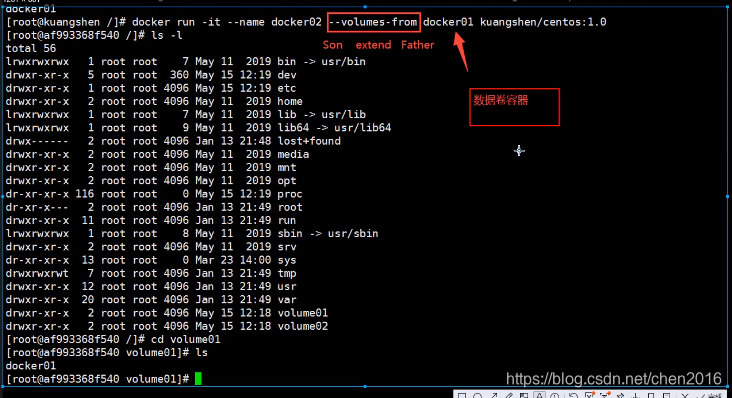Image resolution: width=732 pixels, height=398 pixels.
Task: Click the 'opt' directory name
Action: click(287, 181)
